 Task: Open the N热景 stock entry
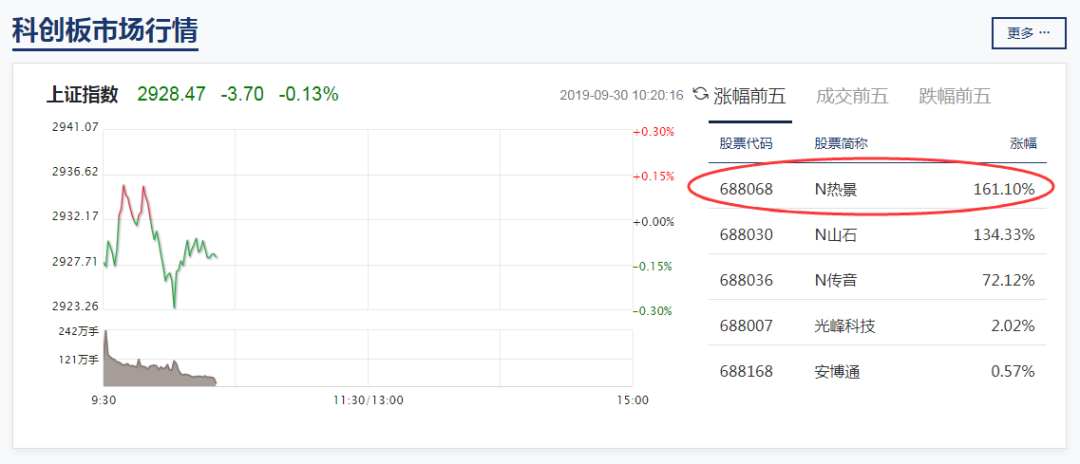(836, 188)
